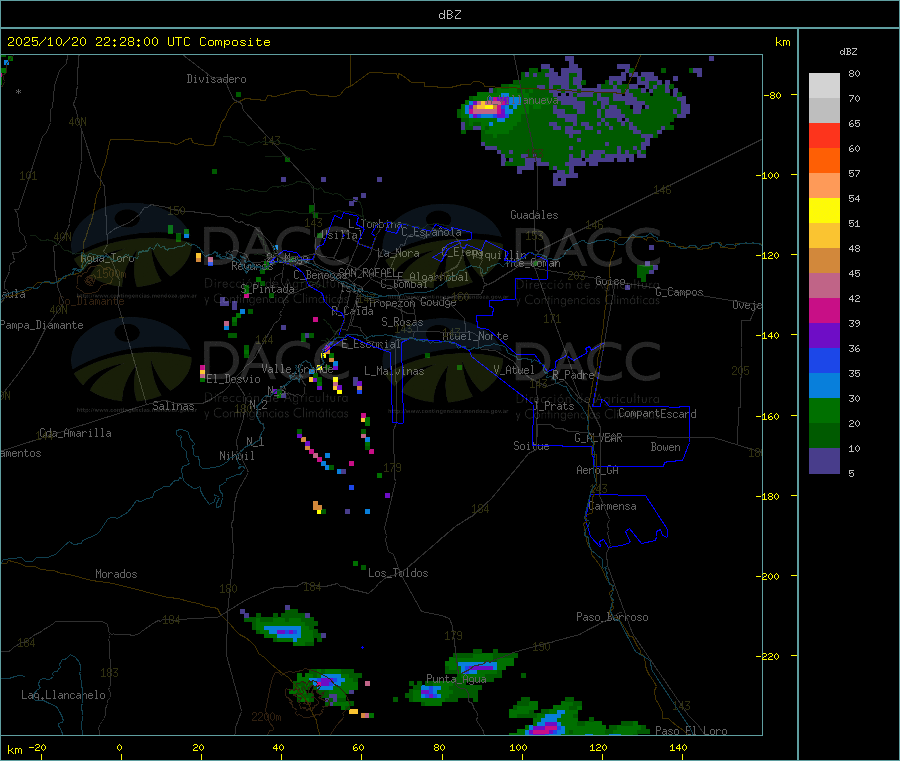Screen dimensions: 900x761
Task: Click the El_Desvio place label
Action: (234, 379)
